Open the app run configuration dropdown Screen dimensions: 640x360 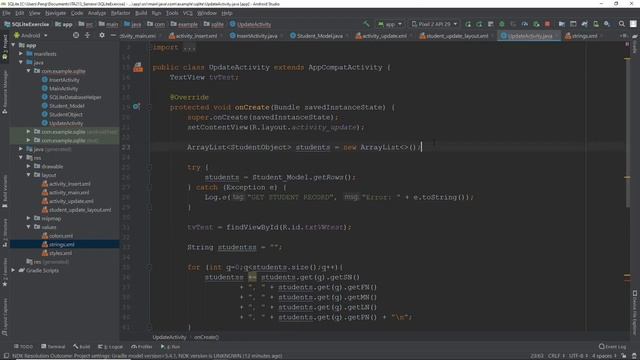(x=390, y=24)
